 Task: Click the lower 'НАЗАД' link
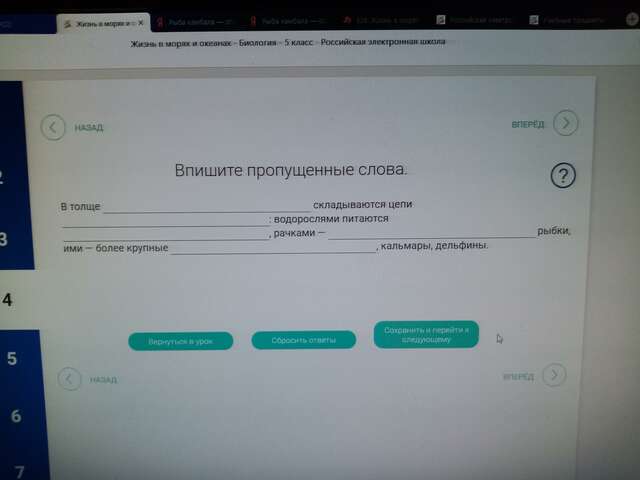pos(103,380)
